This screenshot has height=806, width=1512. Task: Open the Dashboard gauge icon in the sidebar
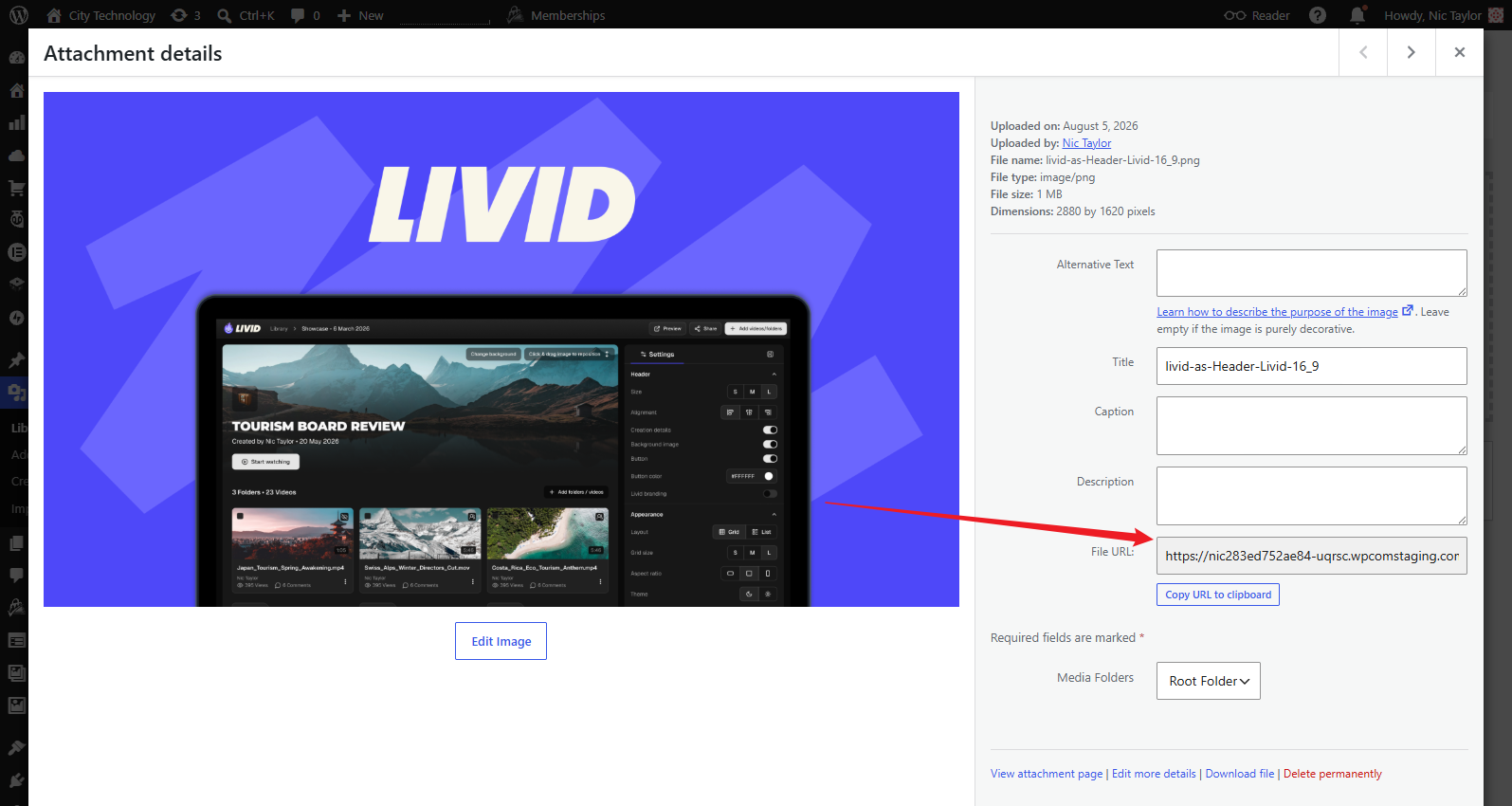[x=16, y=57]
